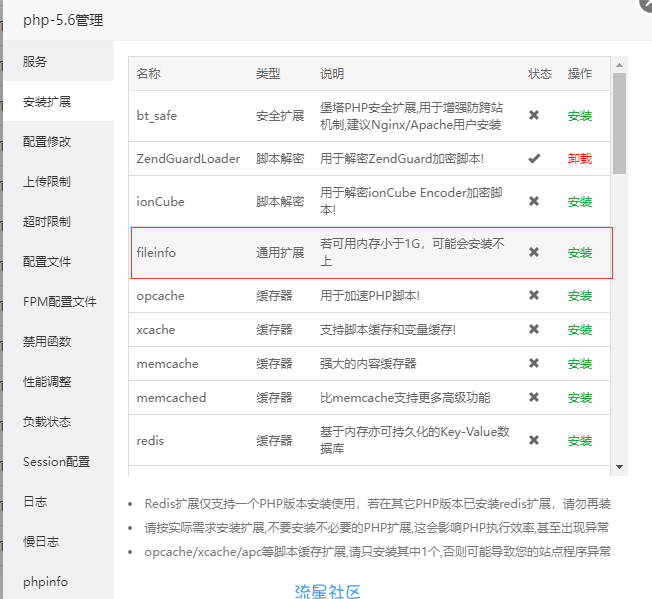Install the xcache extension
652x599 pixels.
[580, 330]
